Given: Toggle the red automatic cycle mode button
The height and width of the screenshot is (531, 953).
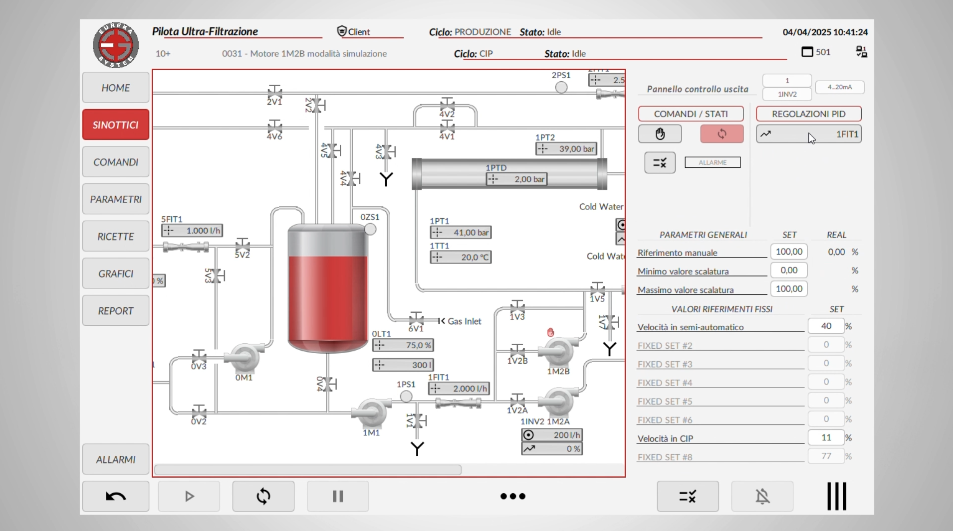Looking at the screenshot, I should pyautogui.click(x=721, y=134).
